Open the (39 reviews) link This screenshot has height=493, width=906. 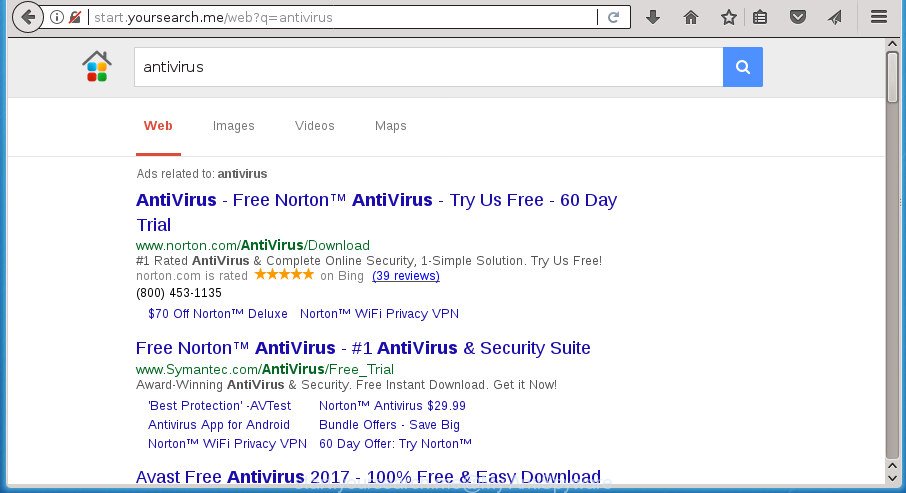(406, 276)
